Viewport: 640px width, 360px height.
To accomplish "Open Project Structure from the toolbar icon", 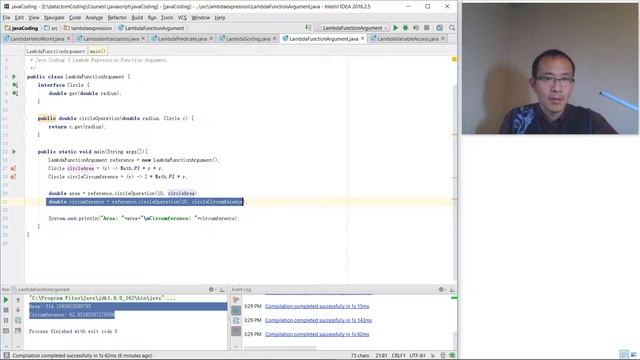I will 439,28.
